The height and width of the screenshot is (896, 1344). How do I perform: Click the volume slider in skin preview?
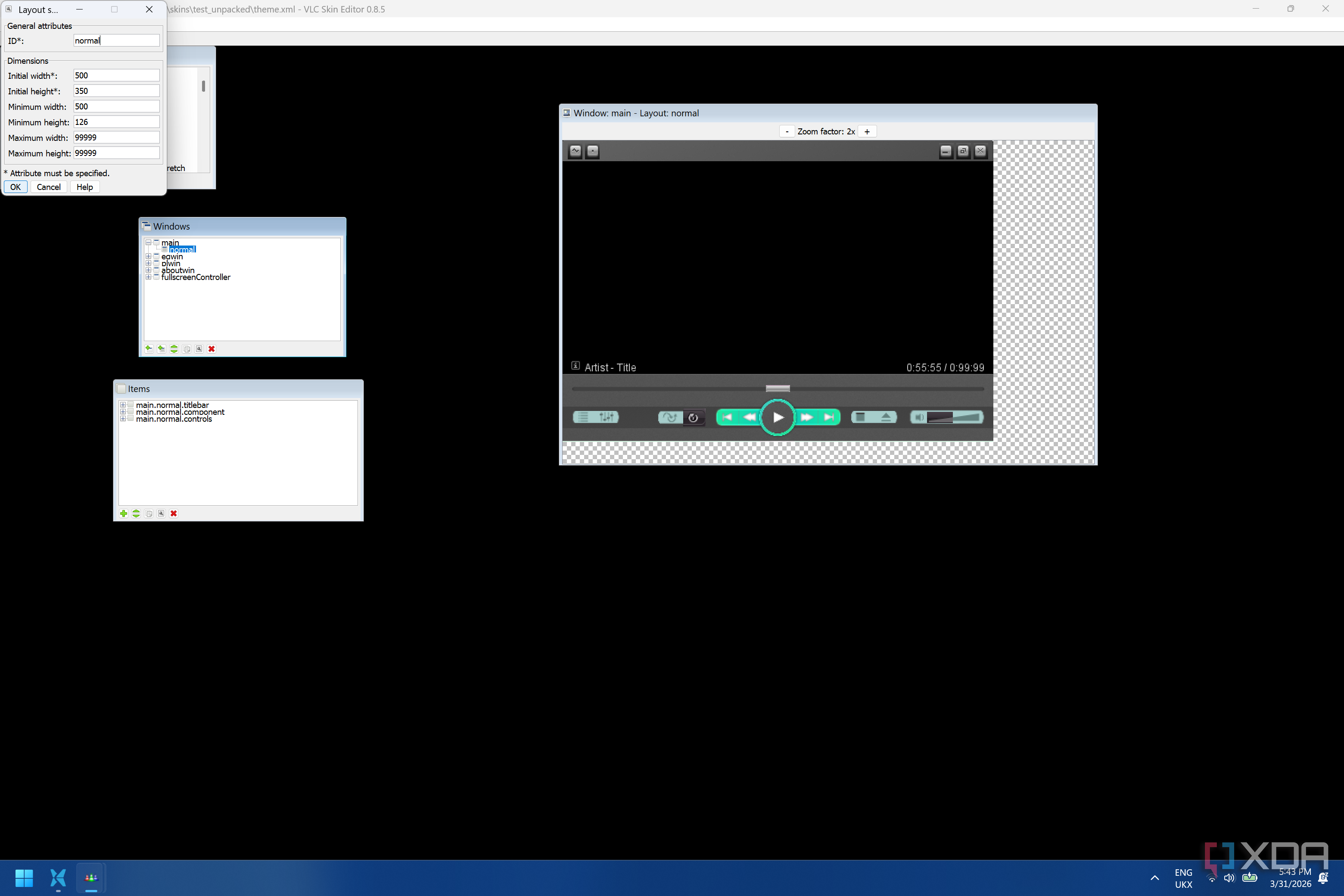point(954,417)
